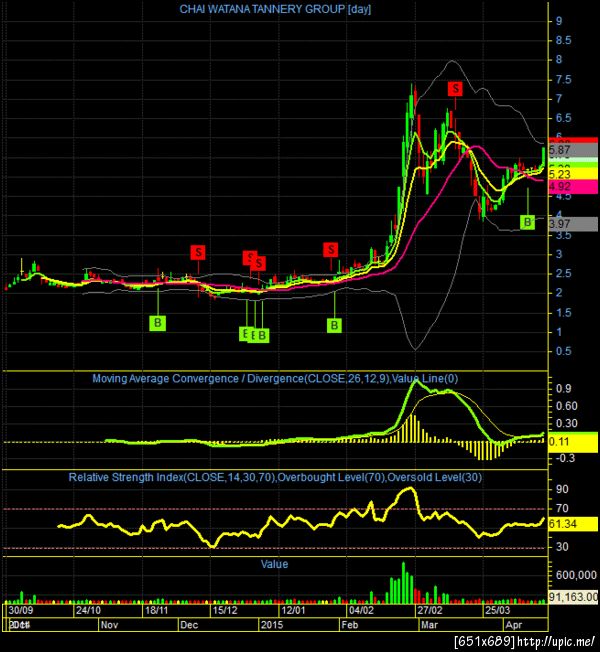Select the green B buy marker in April
The width and height of the screenshot is (600, 652).
(527, 222)
